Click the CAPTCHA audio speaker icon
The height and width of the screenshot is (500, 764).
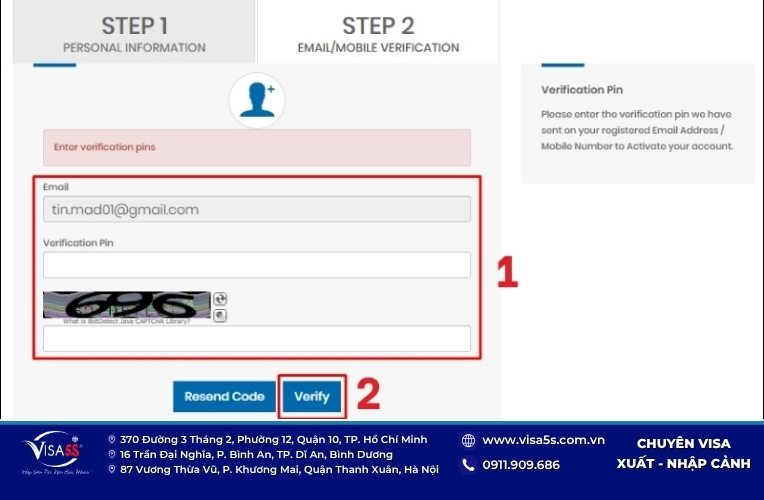(220, 316)
